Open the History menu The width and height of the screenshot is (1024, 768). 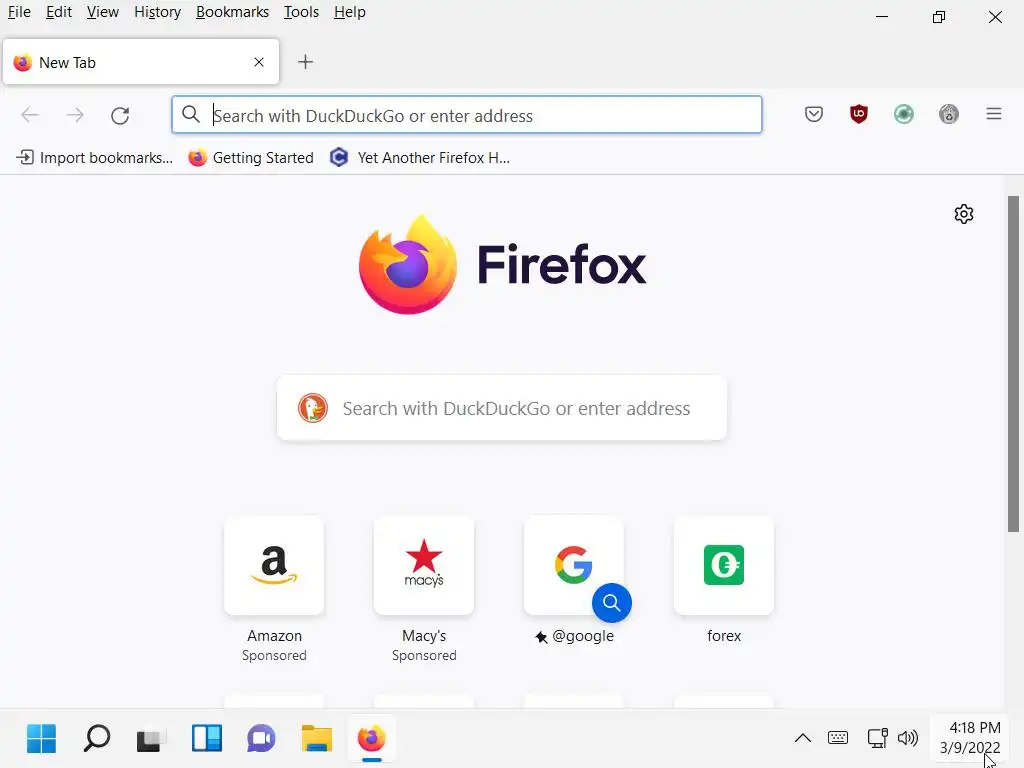(x=157, y=12)
